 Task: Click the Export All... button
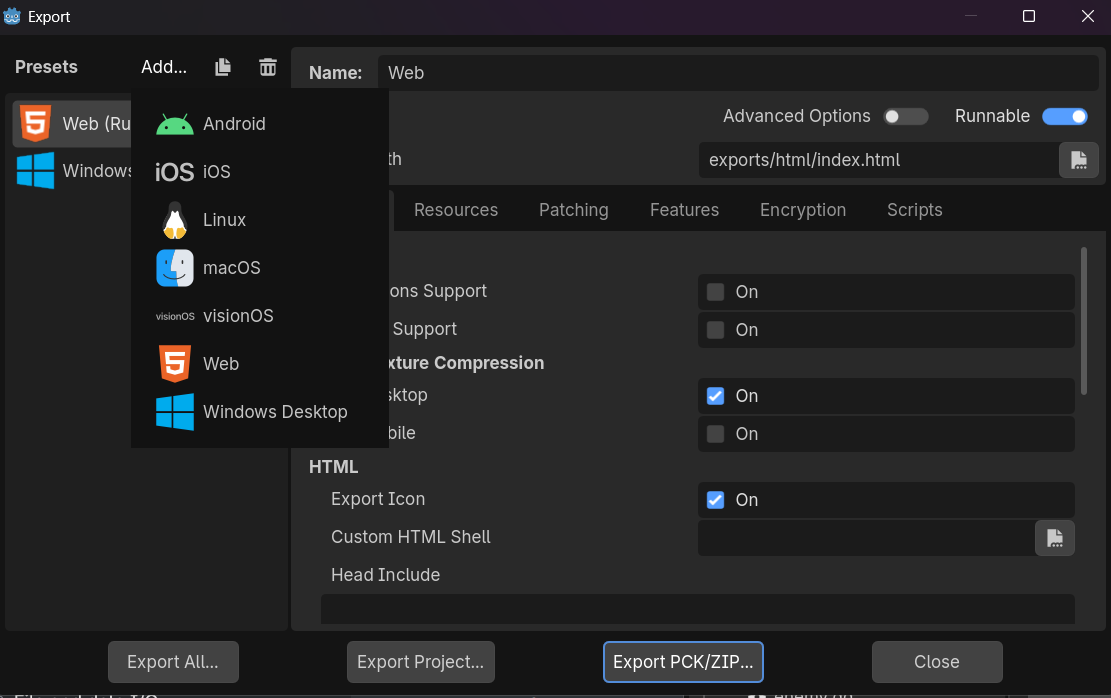pyautogui.click(x=173, y=662)
